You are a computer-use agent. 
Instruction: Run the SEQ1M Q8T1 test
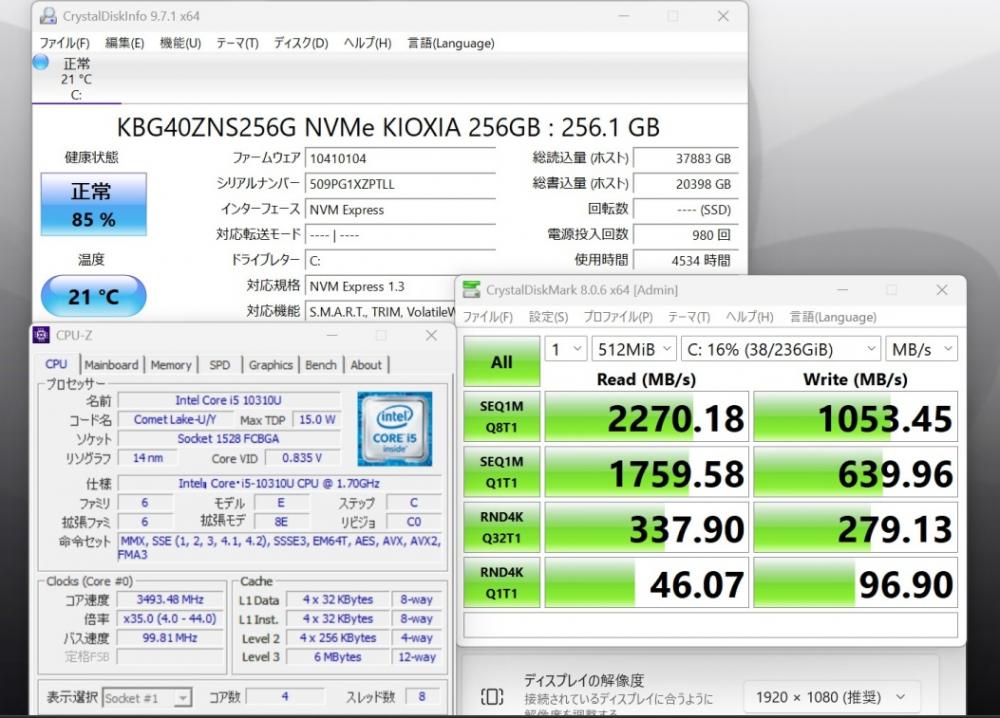501,416
